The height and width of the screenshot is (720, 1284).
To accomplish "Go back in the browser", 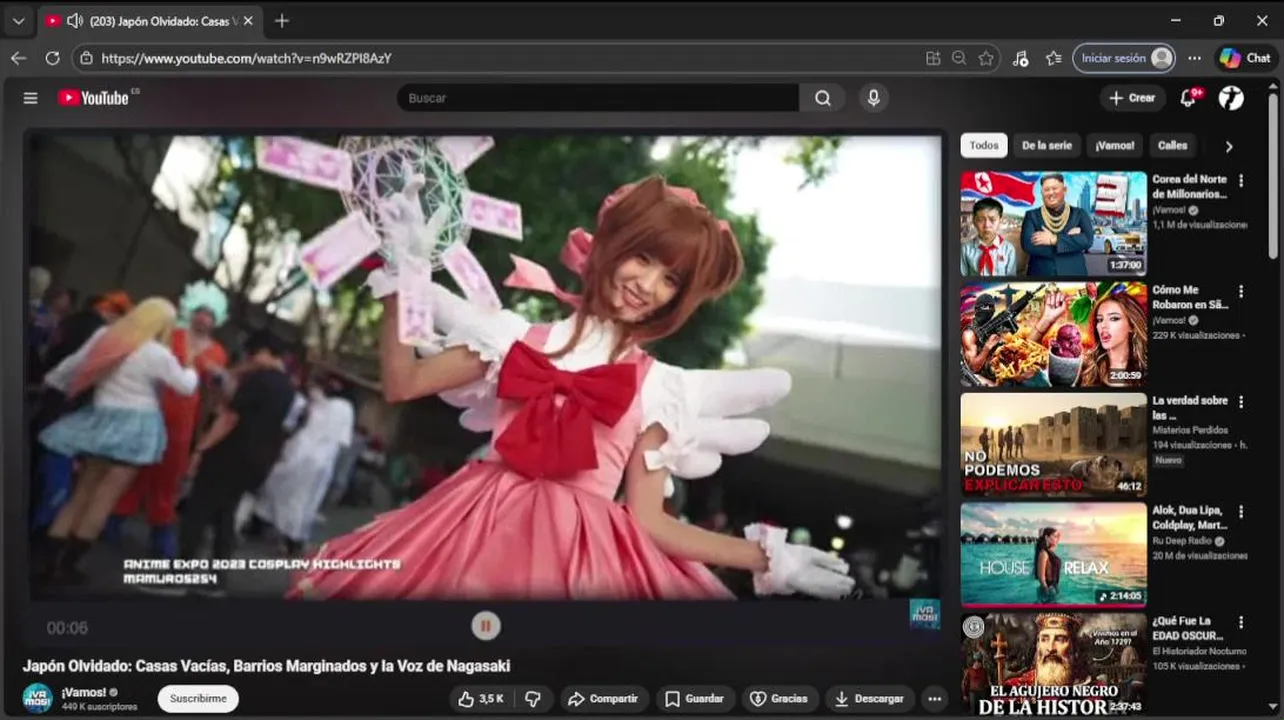I will coord(18,58).
